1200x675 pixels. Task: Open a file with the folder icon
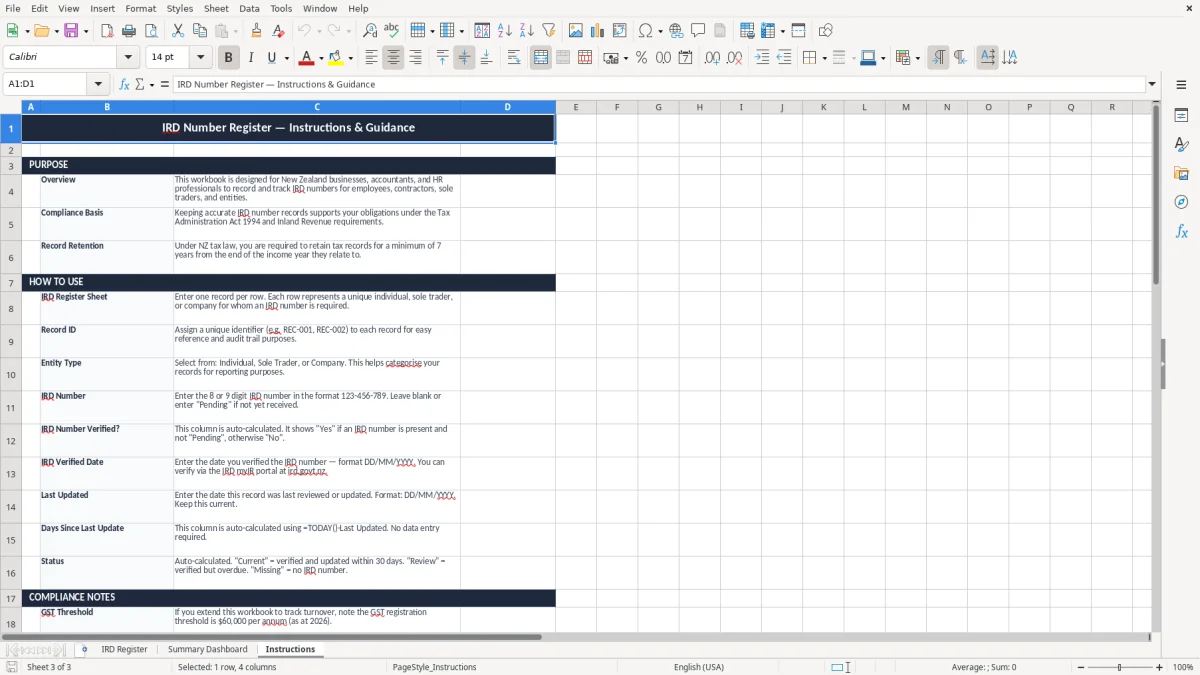point(40,31)
